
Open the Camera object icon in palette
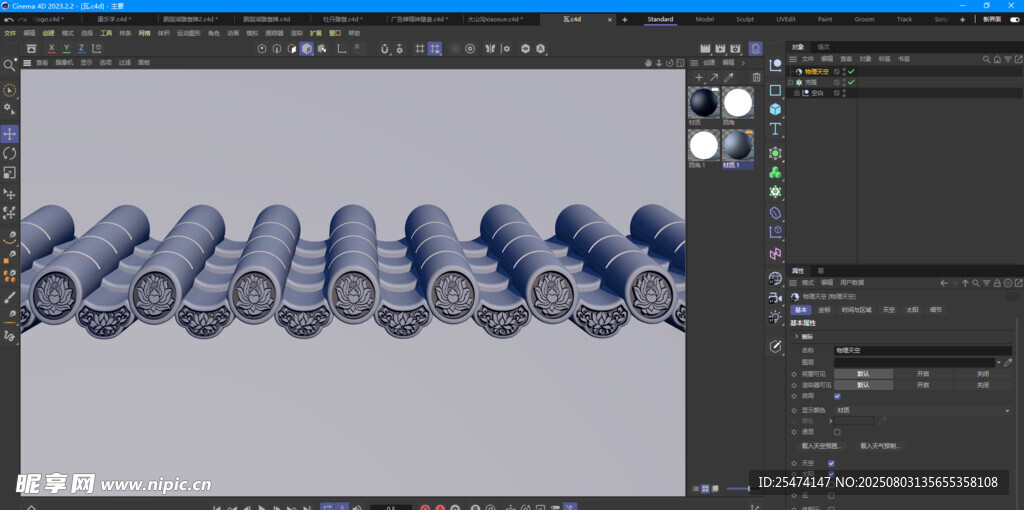775,298
